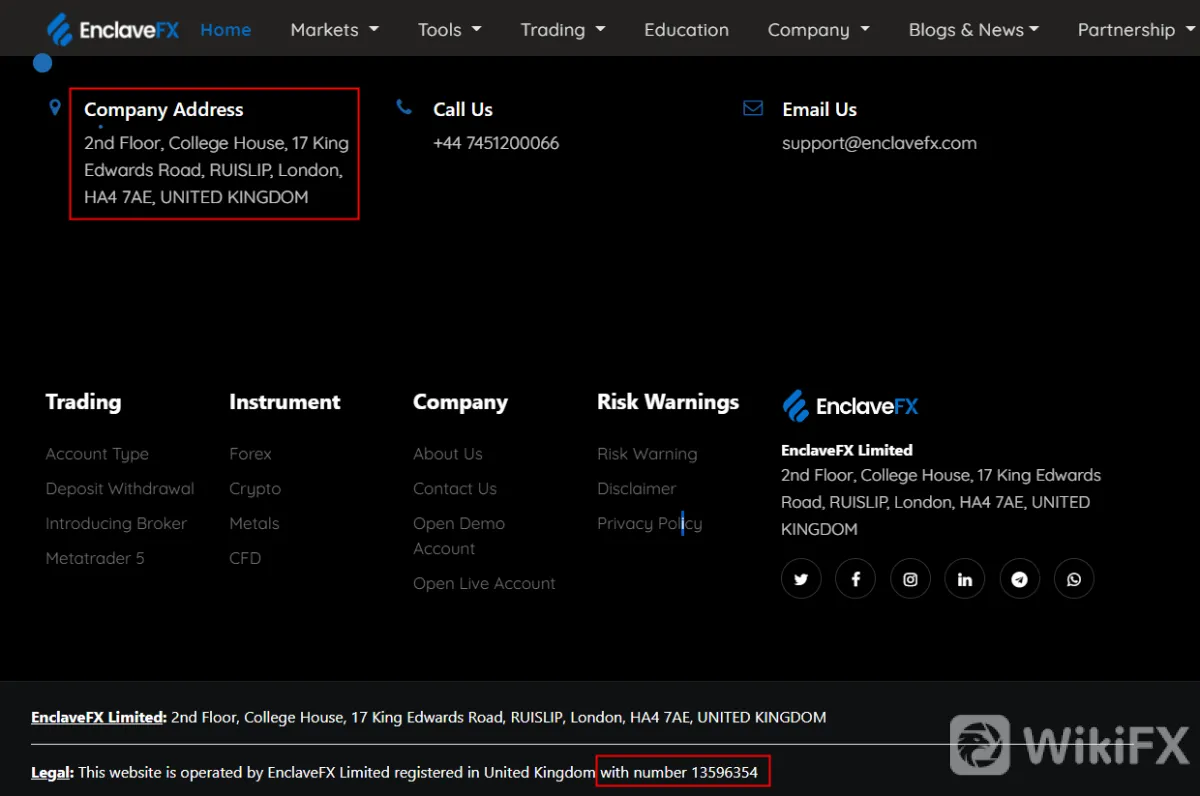Click the phone number +44 7451200066
This screenshot has width=1200, height=796.
(x=496, y=143)
